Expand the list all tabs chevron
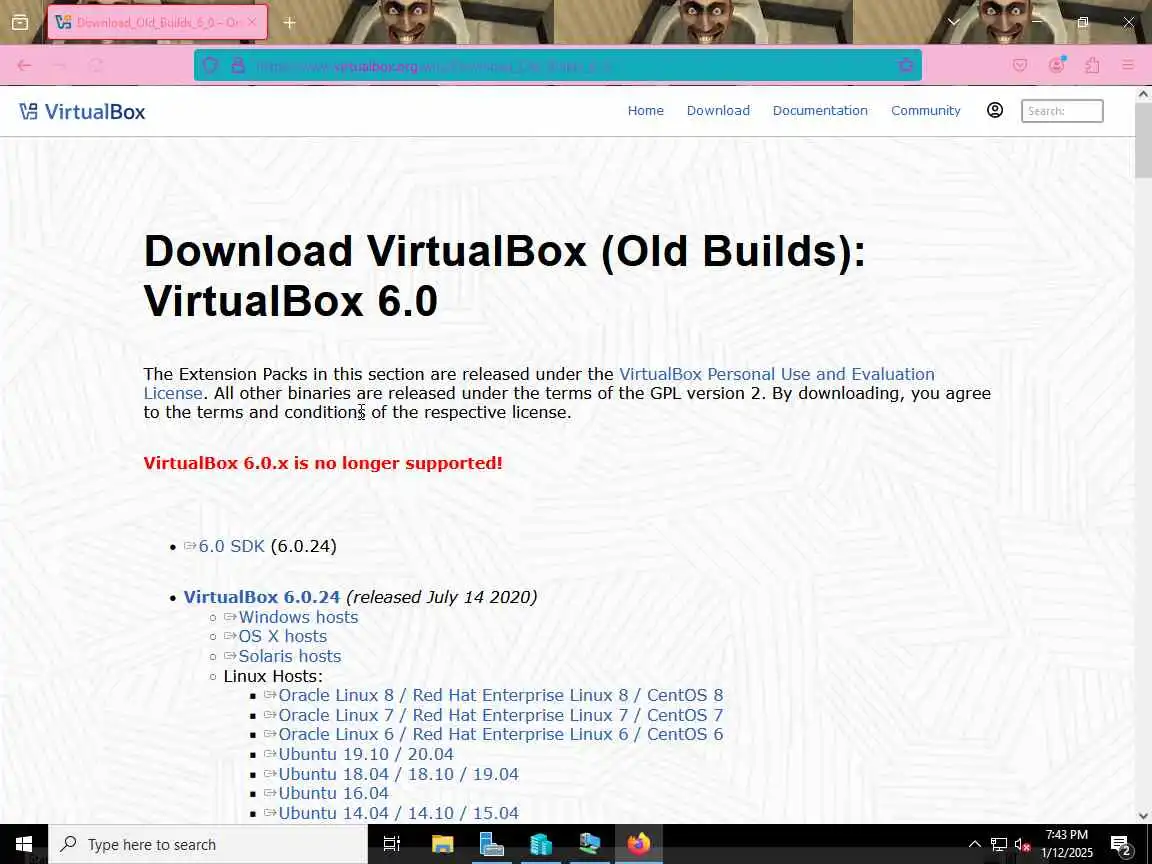 (x=954, y=22)
